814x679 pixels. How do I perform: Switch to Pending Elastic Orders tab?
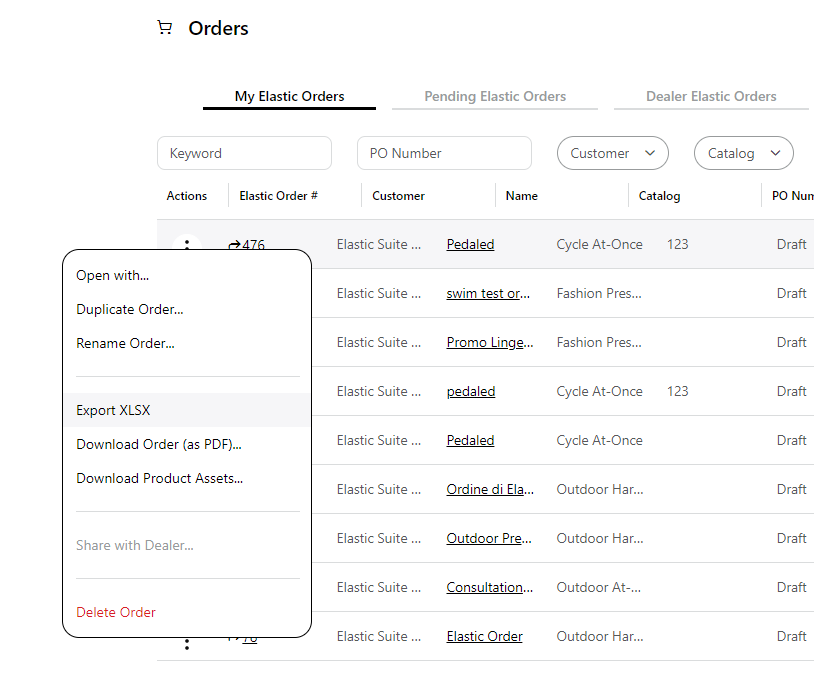[495, 97]
